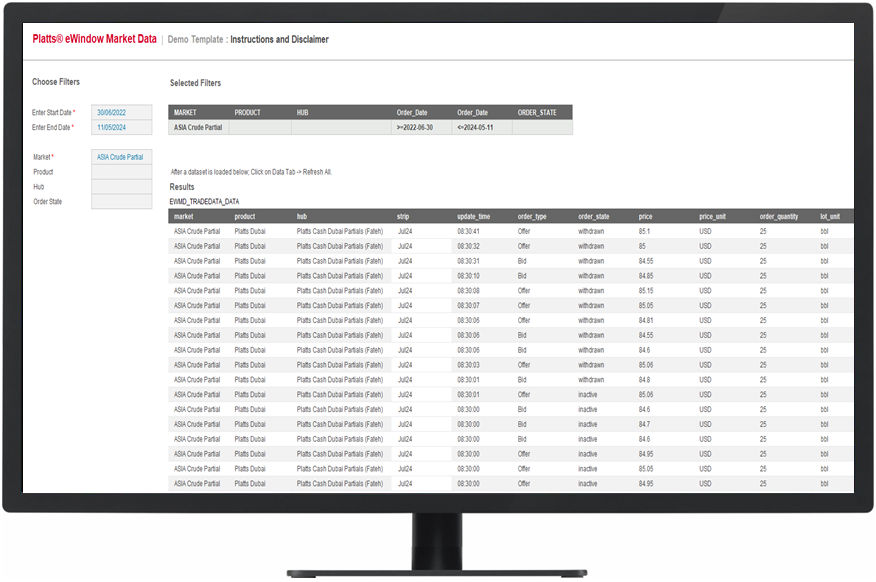876x582 pixels.
Task: Click the update_time cell 08:30:07
Action: [468, 306]
